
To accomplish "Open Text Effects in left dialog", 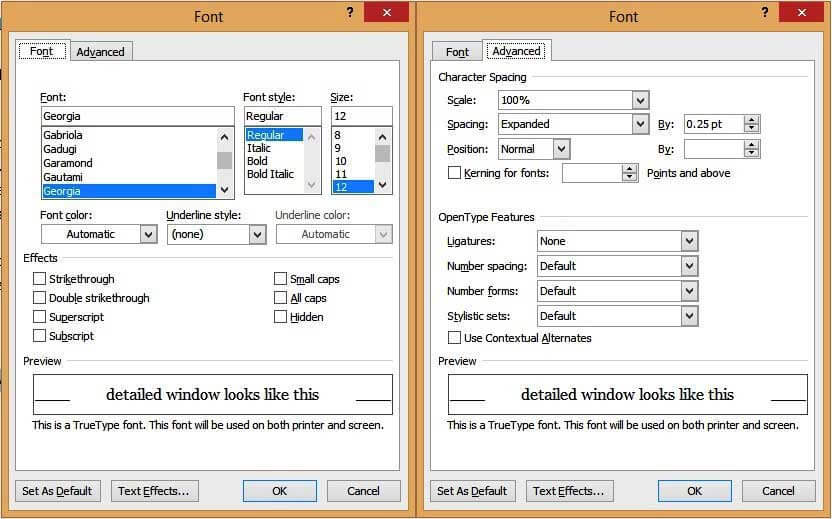I will click(x=154, y=491).
